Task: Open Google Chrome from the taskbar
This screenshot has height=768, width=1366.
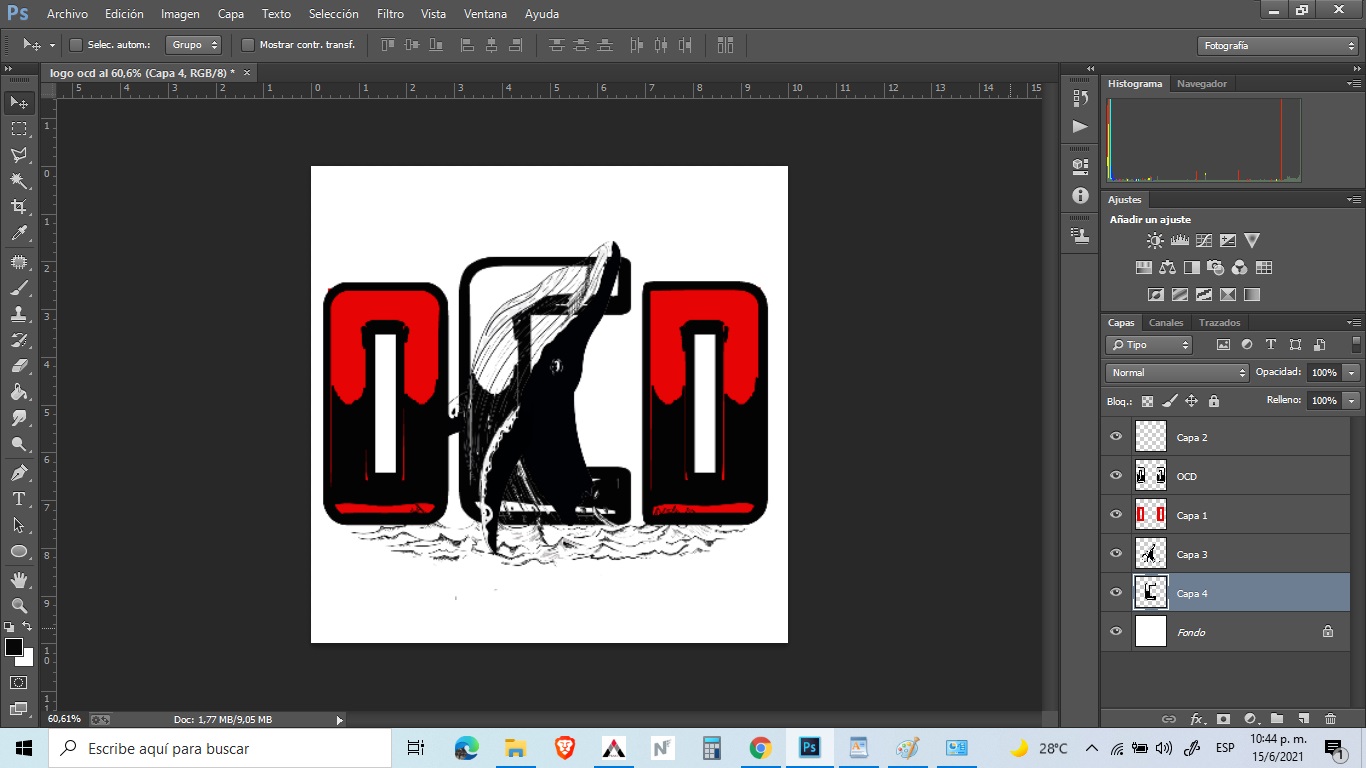Action: 760,748
